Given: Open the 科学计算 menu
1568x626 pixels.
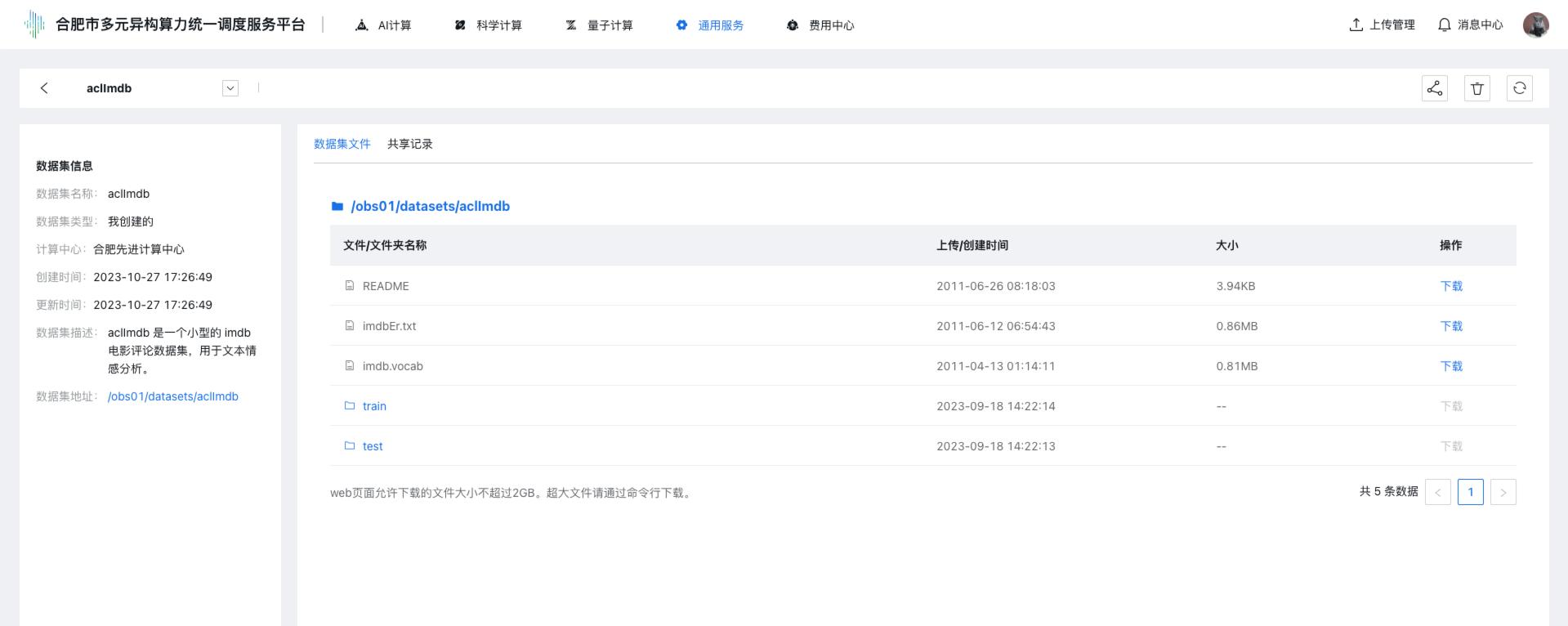Looking at the screenshot, I should [489, 25].
